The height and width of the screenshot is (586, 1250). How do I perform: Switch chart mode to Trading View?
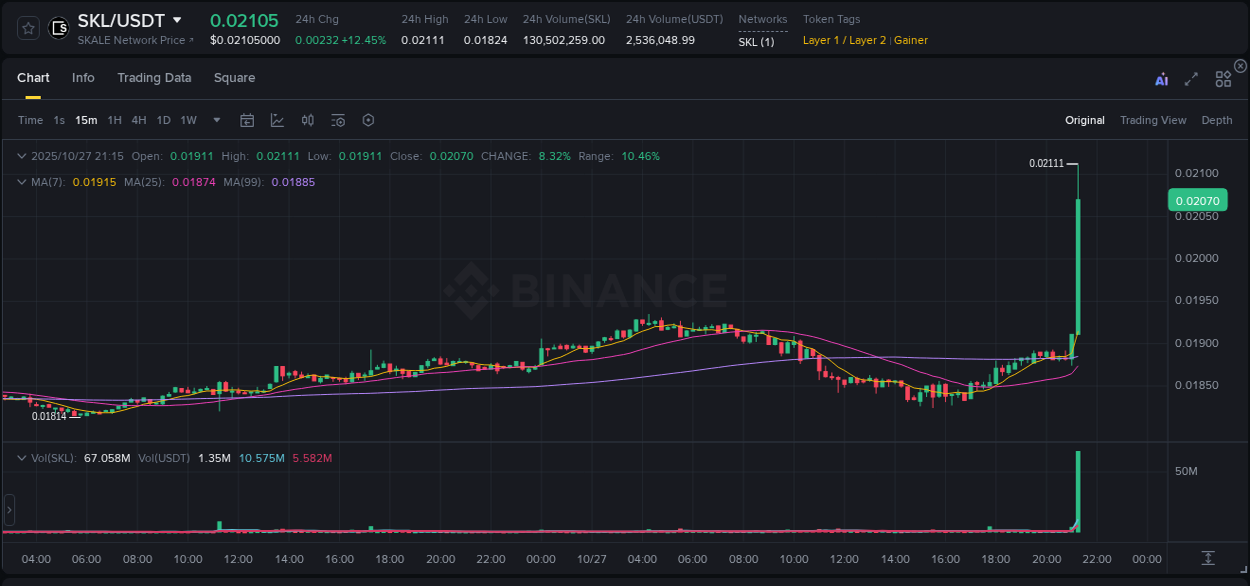[x=1153, y=120]
